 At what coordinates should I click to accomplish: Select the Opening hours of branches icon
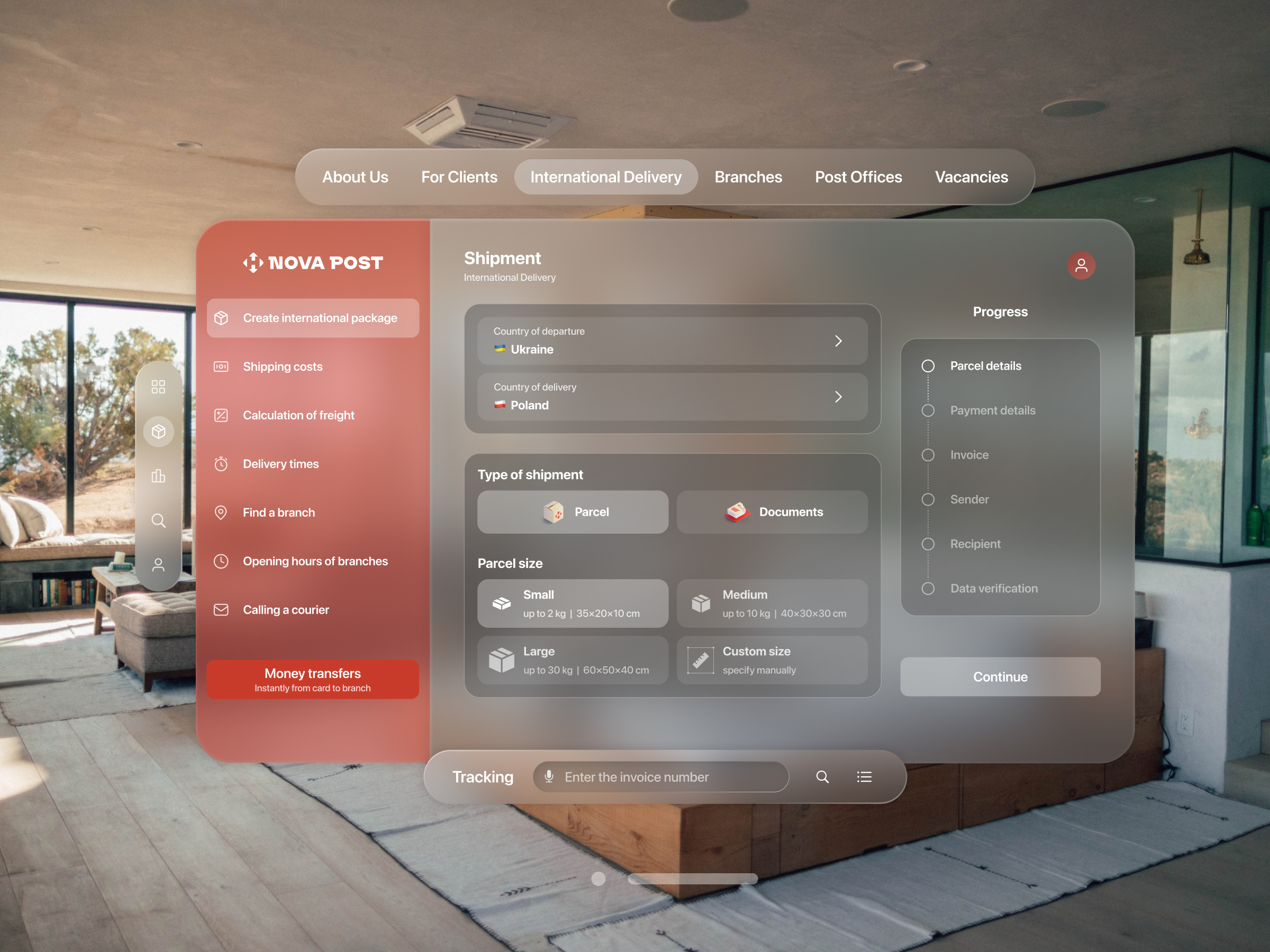click(222, 560)
